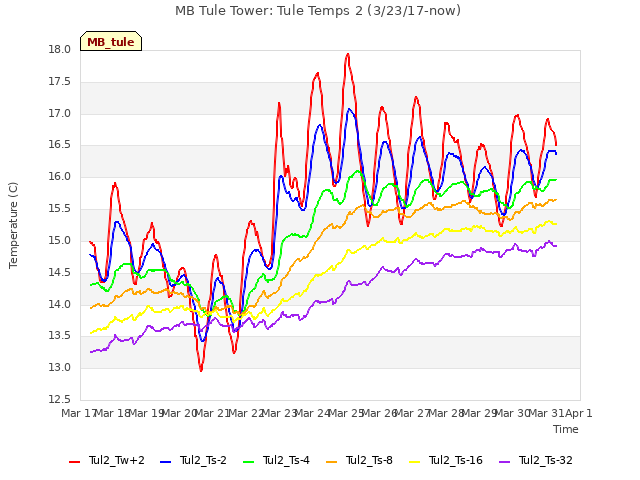Click the Mar 28 x-axis label
640x480 pixels.
[x=446, y=413]
